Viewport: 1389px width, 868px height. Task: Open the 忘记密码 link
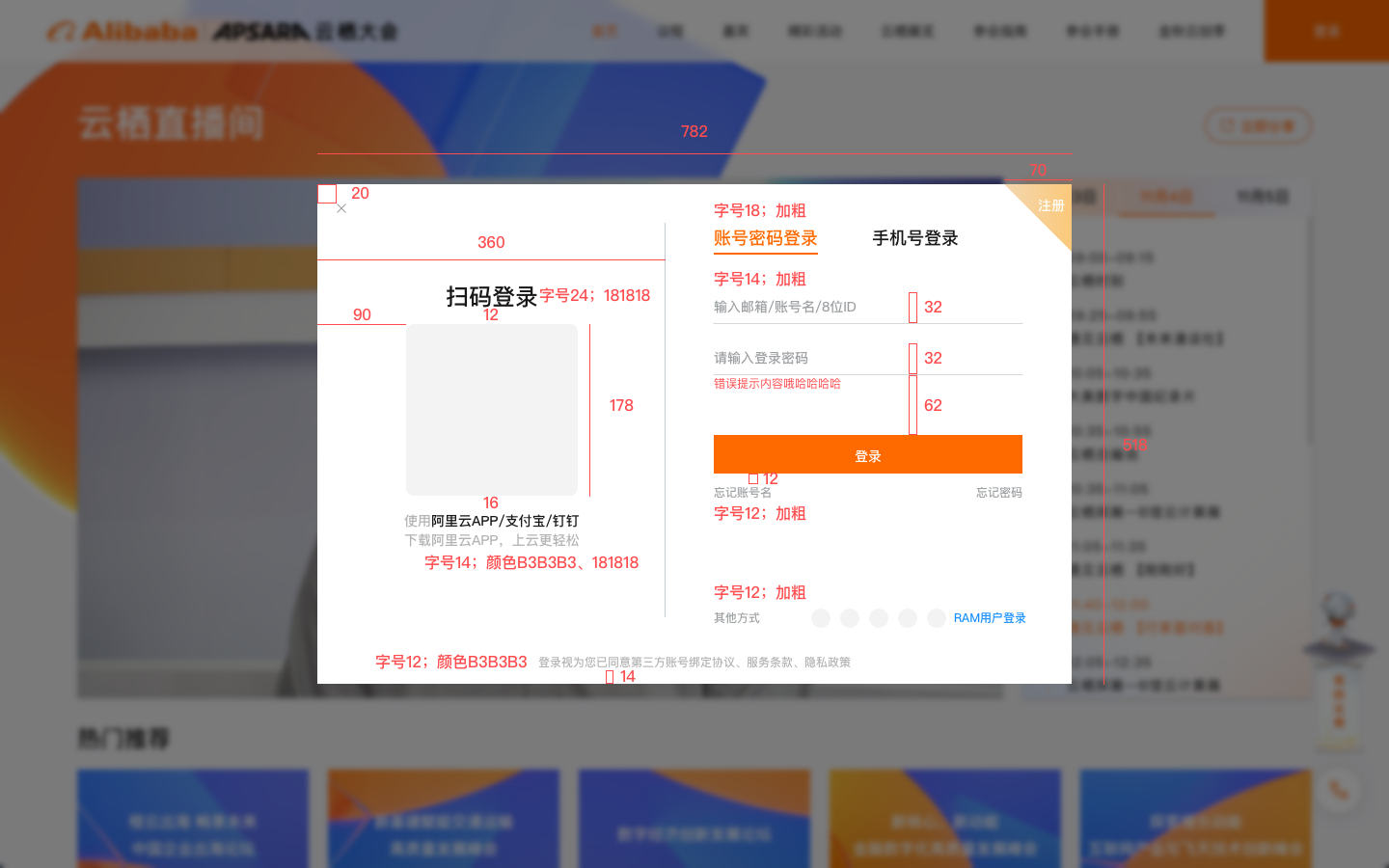(998, 493)
